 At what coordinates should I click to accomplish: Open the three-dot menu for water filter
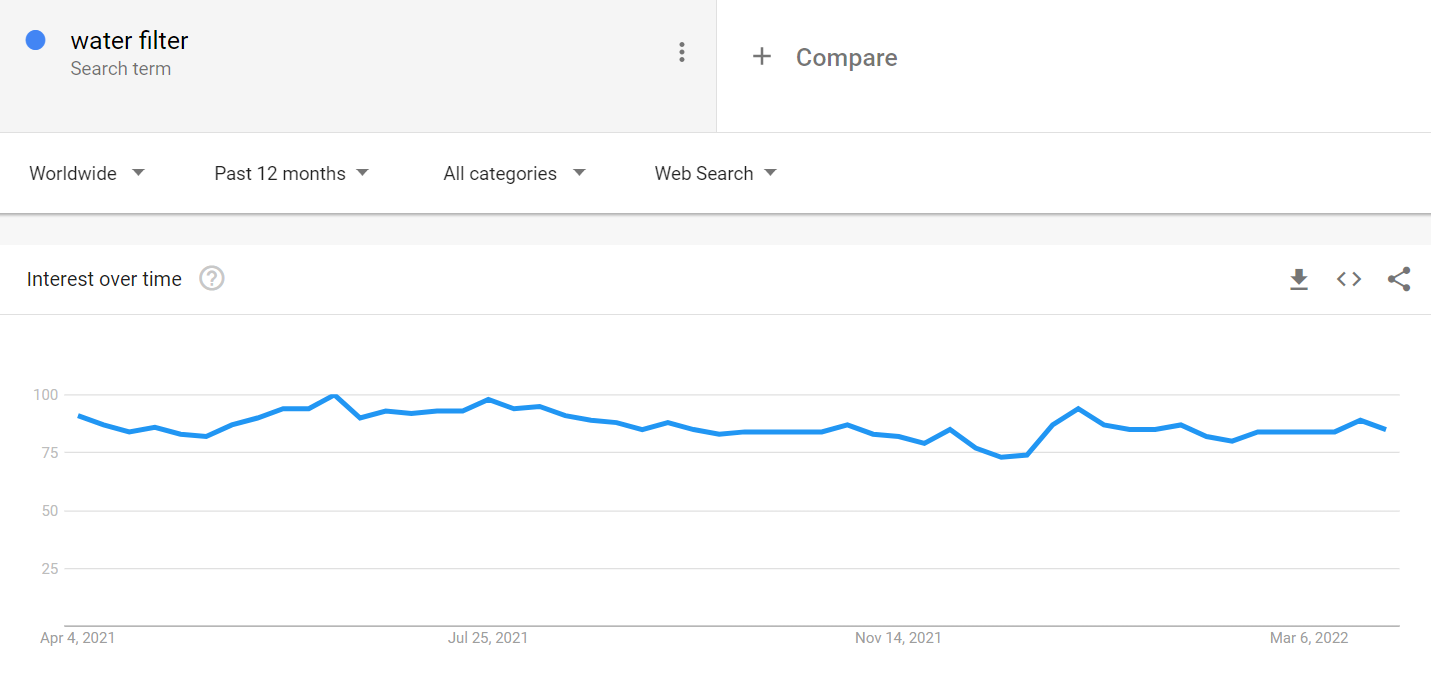tap(681, 52)
